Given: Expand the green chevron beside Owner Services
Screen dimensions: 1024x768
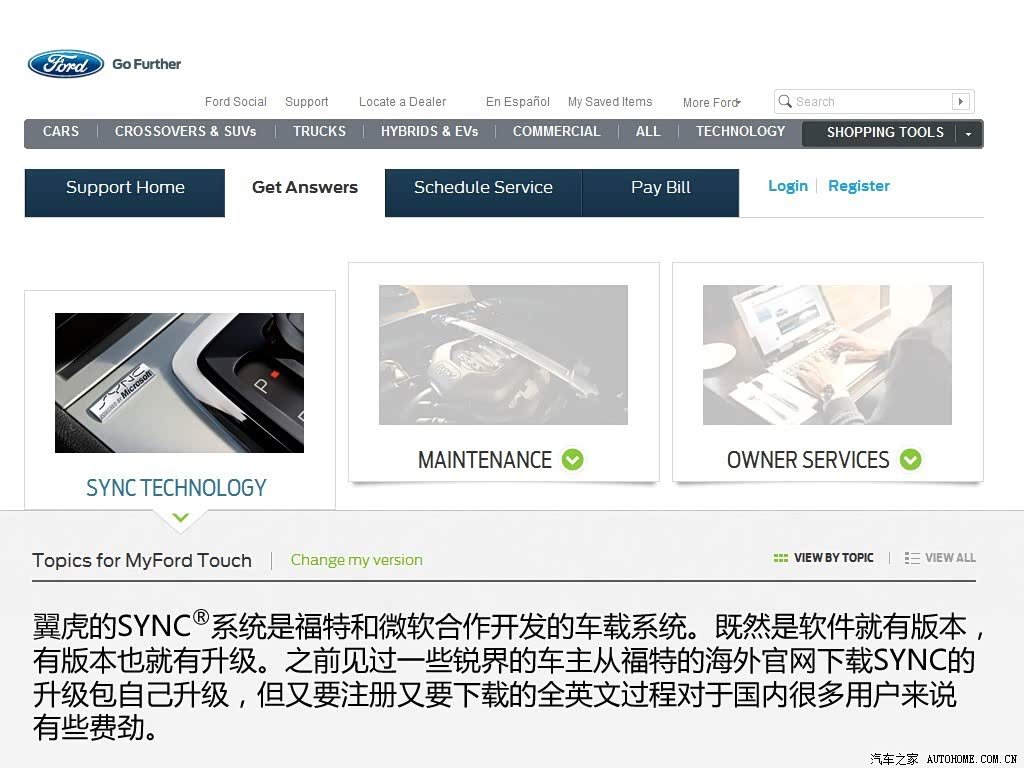Looking at the screenshot, I should click(910, 460).
